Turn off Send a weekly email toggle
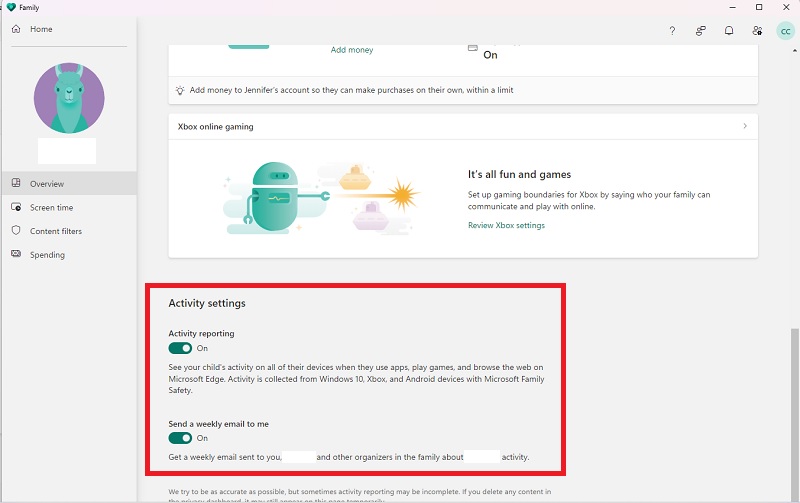The height and width of the screenshot is (503, 800). (x=180, y=438)
